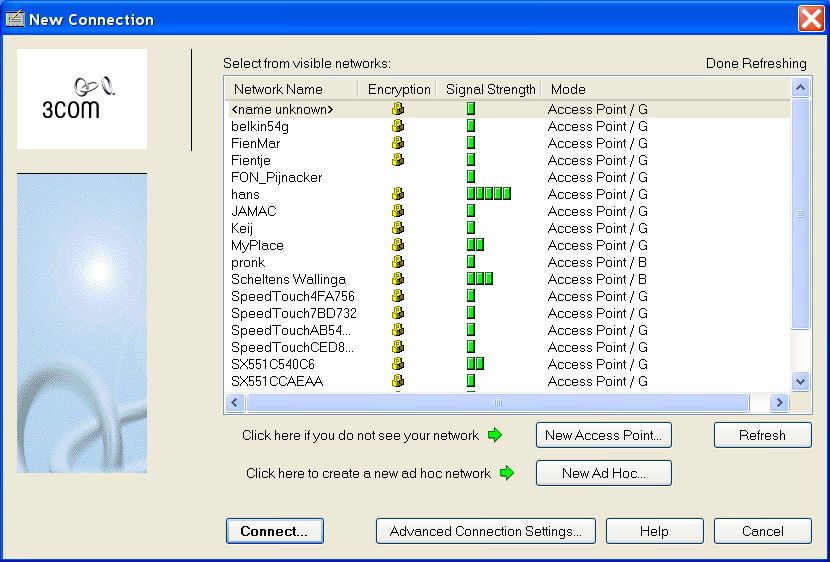This screenshot has width=830, height=562.
Task: Open New Access Point dialog
Action: point(603,435)
